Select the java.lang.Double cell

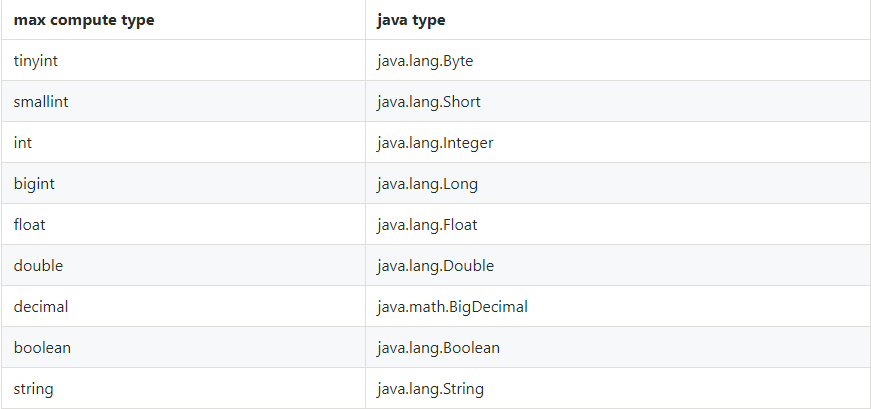[618, 265]
